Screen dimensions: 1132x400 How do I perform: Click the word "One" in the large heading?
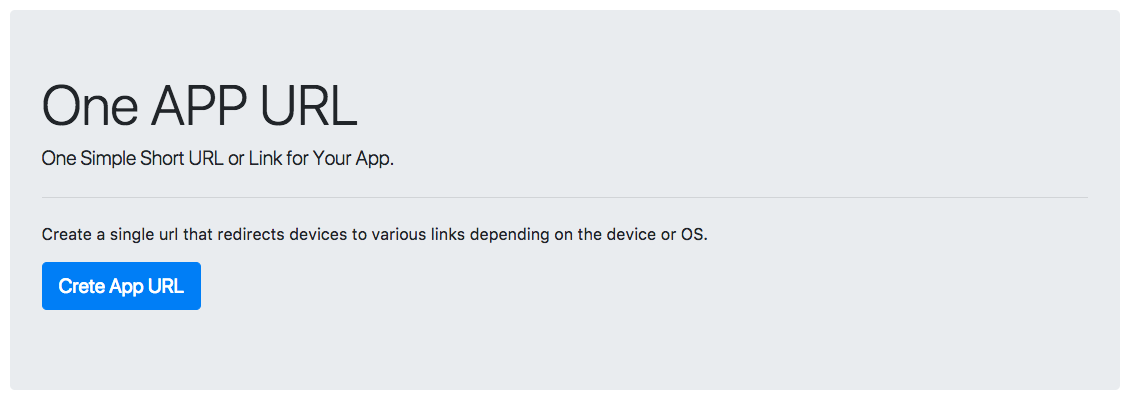88,105
